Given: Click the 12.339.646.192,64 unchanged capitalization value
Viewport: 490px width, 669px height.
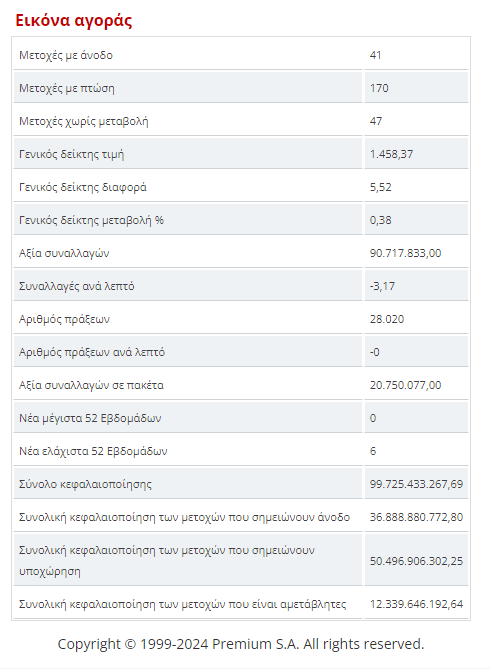Looking at the screenshot, I should pyautogui.click(x=416, y=604).
